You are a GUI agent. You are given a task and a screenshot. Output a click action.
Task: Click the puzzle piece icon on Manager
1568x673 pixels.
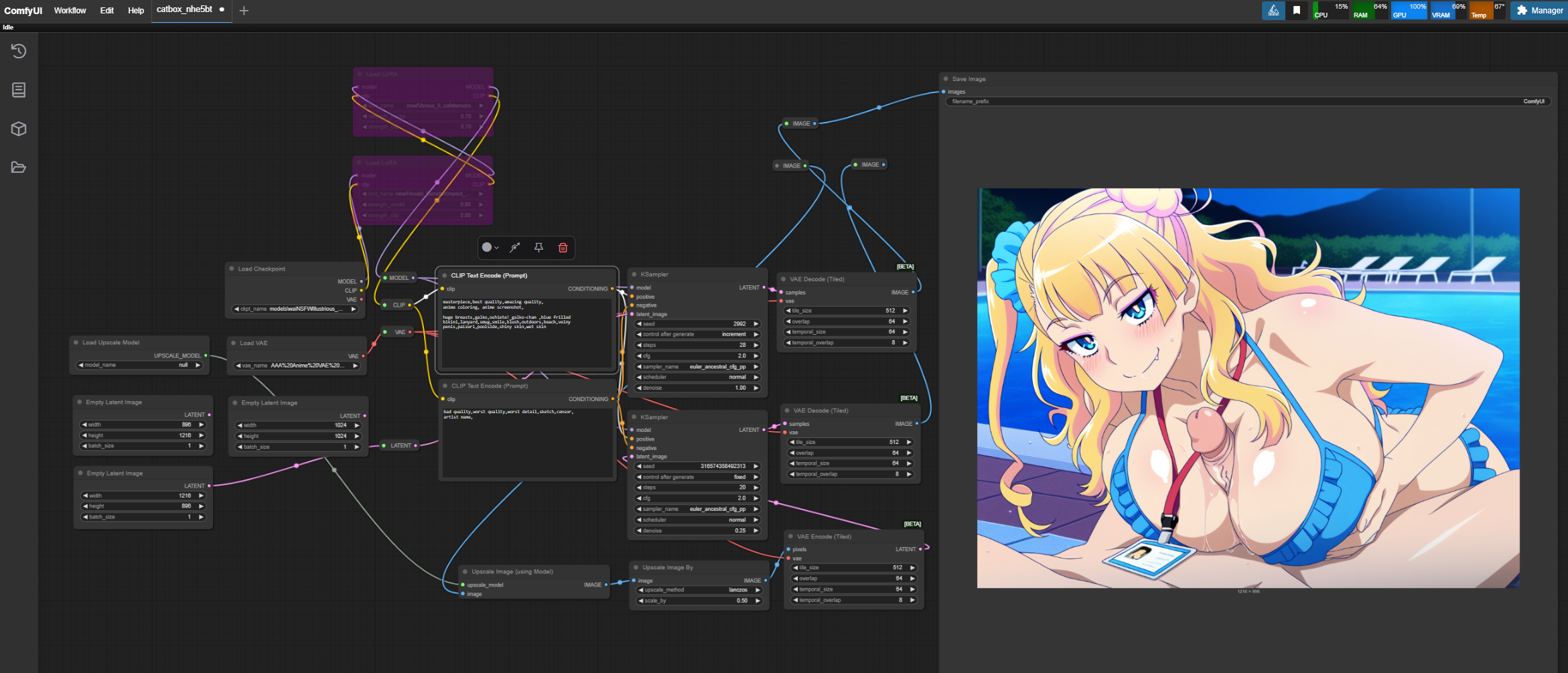pyautogui.click(x=1522, y=10)
